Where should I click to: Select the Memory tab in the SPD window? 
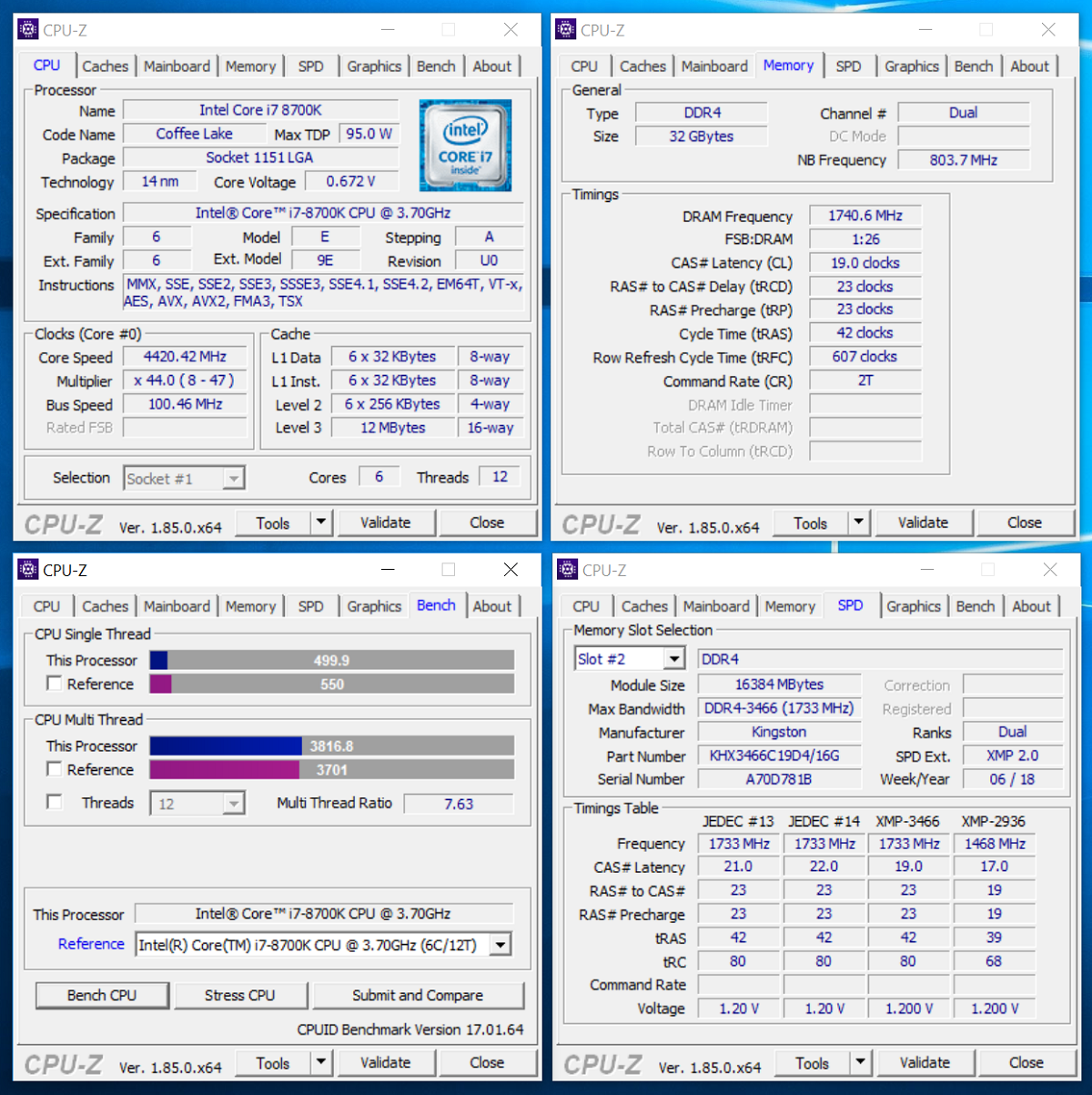pos(790,606)
